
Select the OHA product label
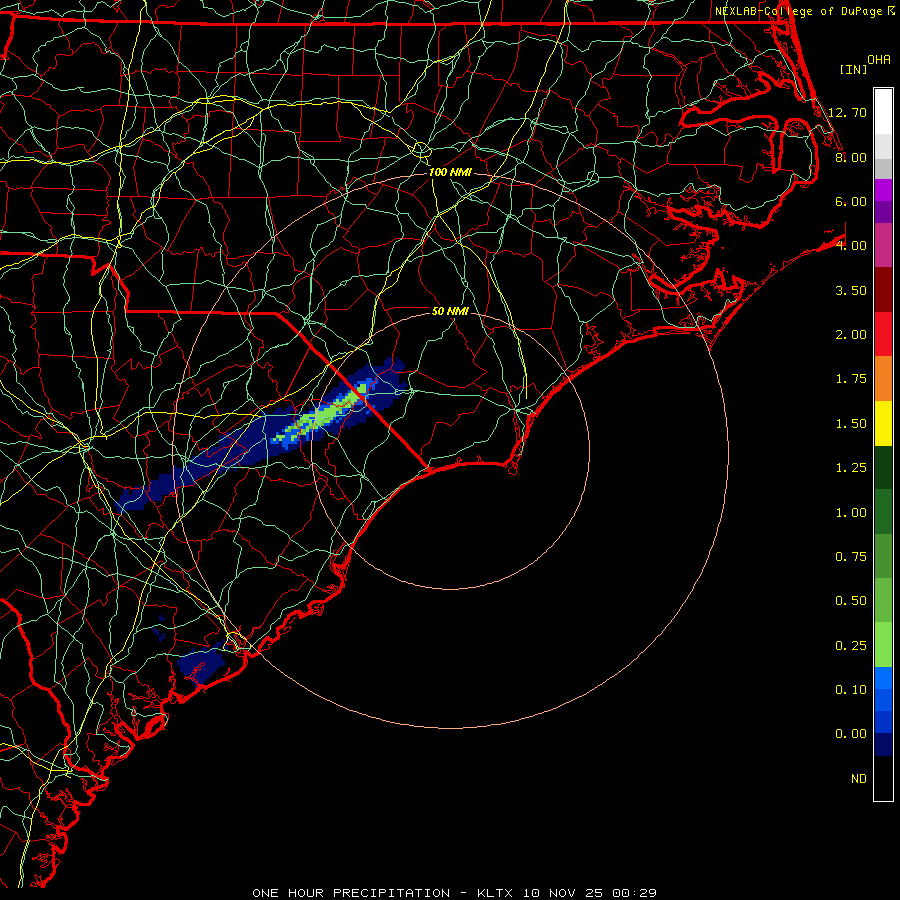point(879,60)
